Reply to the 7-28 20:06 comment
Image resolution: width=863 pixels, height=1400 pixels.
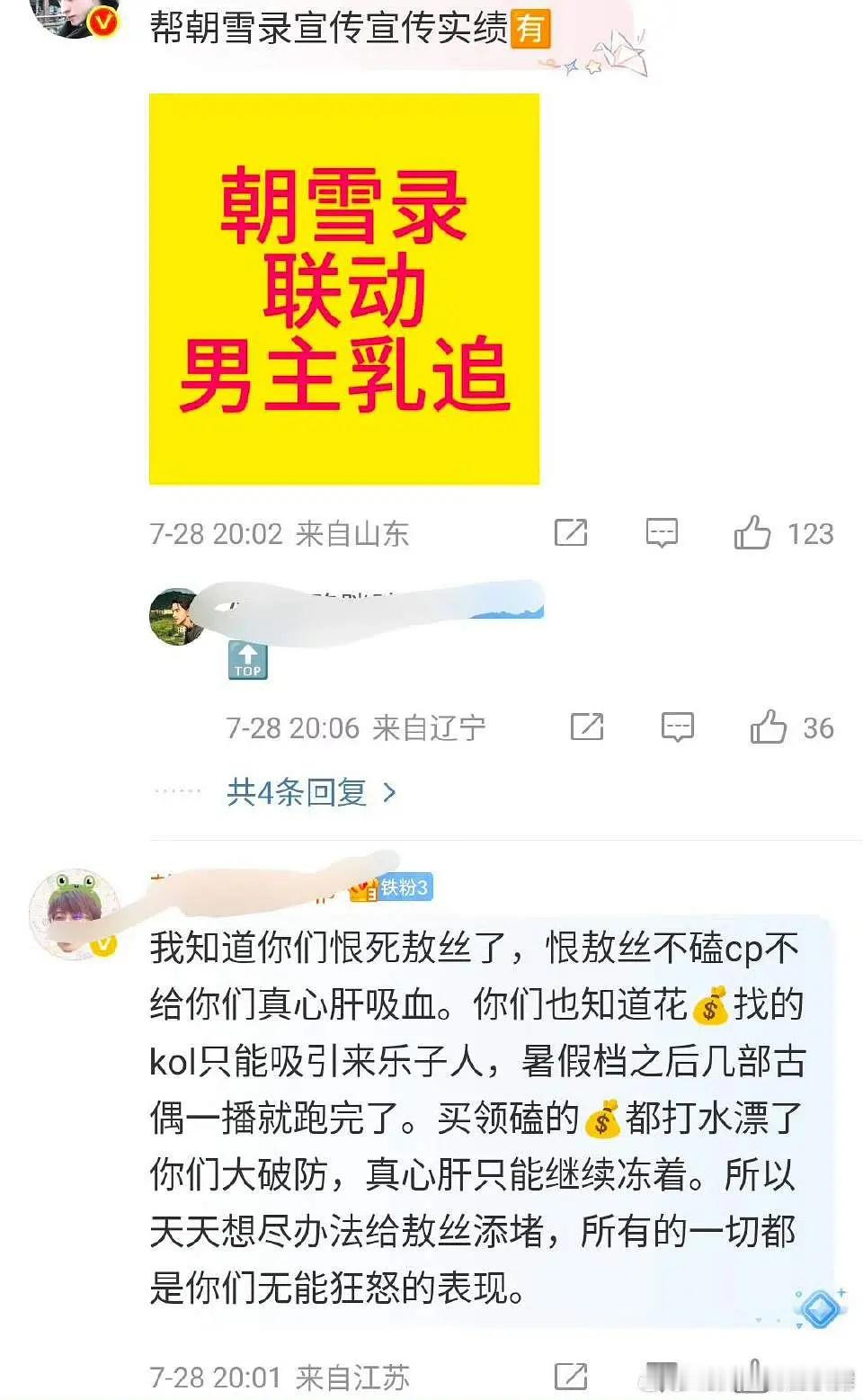[678, 727]
